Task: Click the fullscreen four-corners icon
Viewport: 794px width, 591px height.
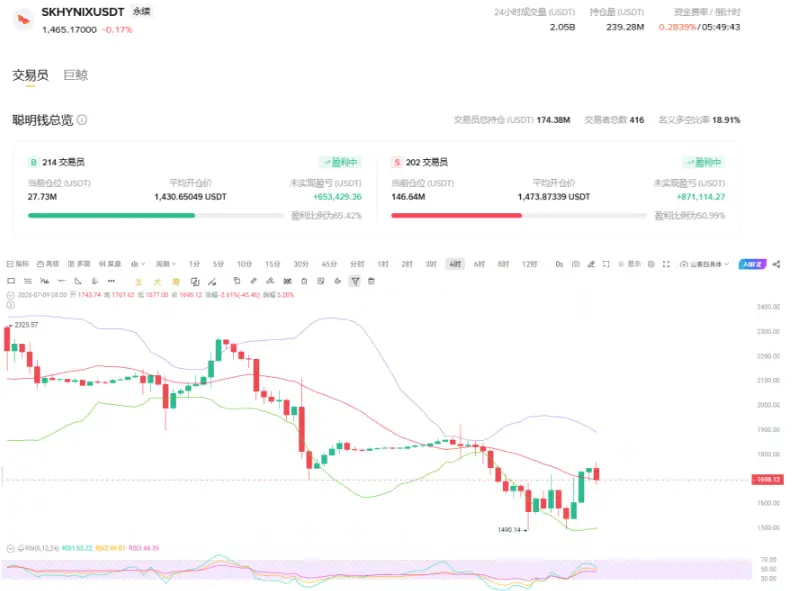Action: tap(666, 264)
